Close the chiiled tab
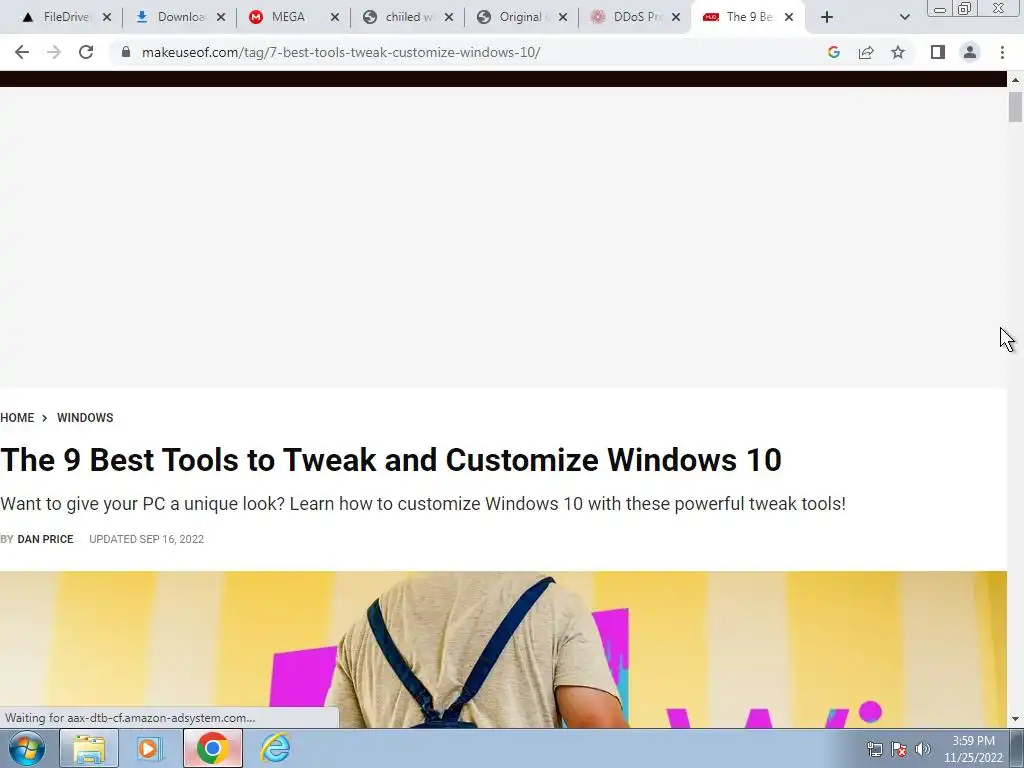Screen dimensions: 1024x768 [x=449, y=17]
